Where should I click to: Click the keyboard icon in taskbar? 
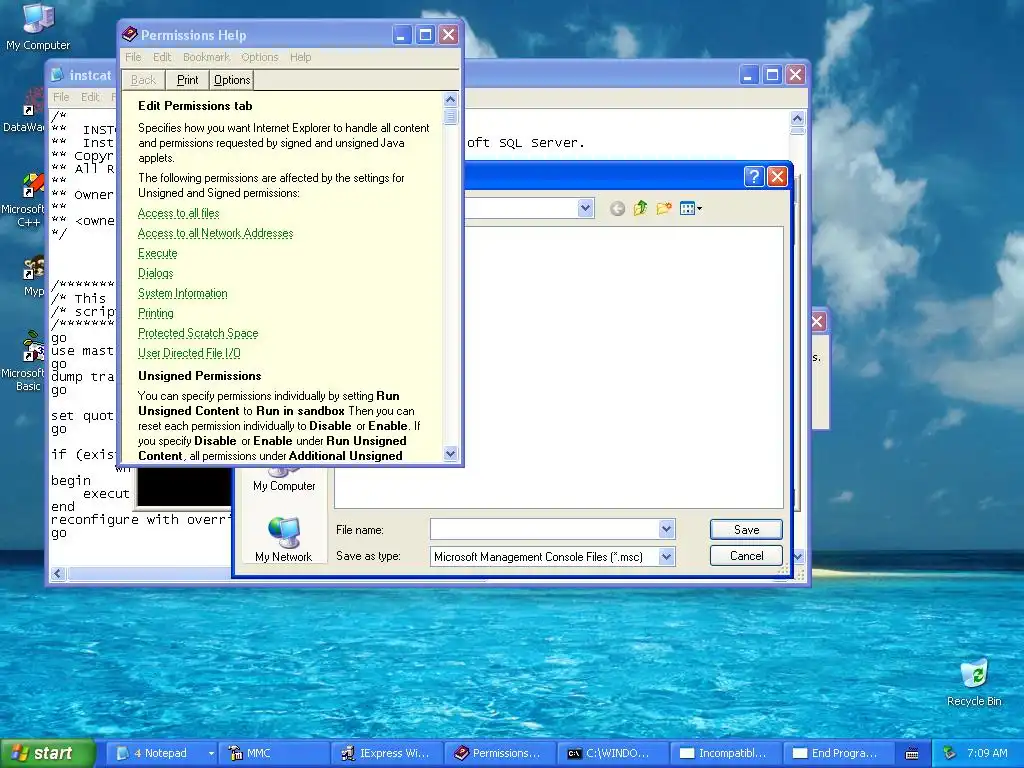click(x=912, y=754)
